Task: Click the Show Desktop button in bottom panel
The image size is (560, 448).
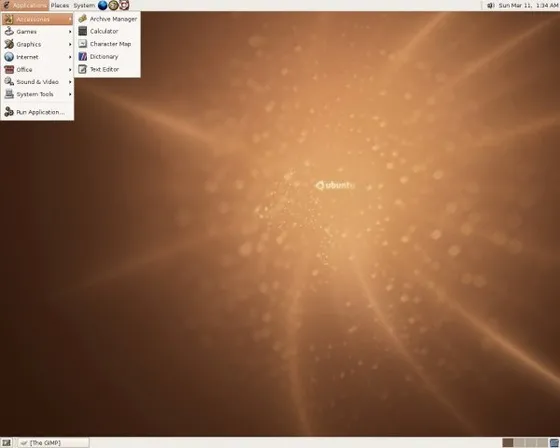Action: [x=6, y=443]
